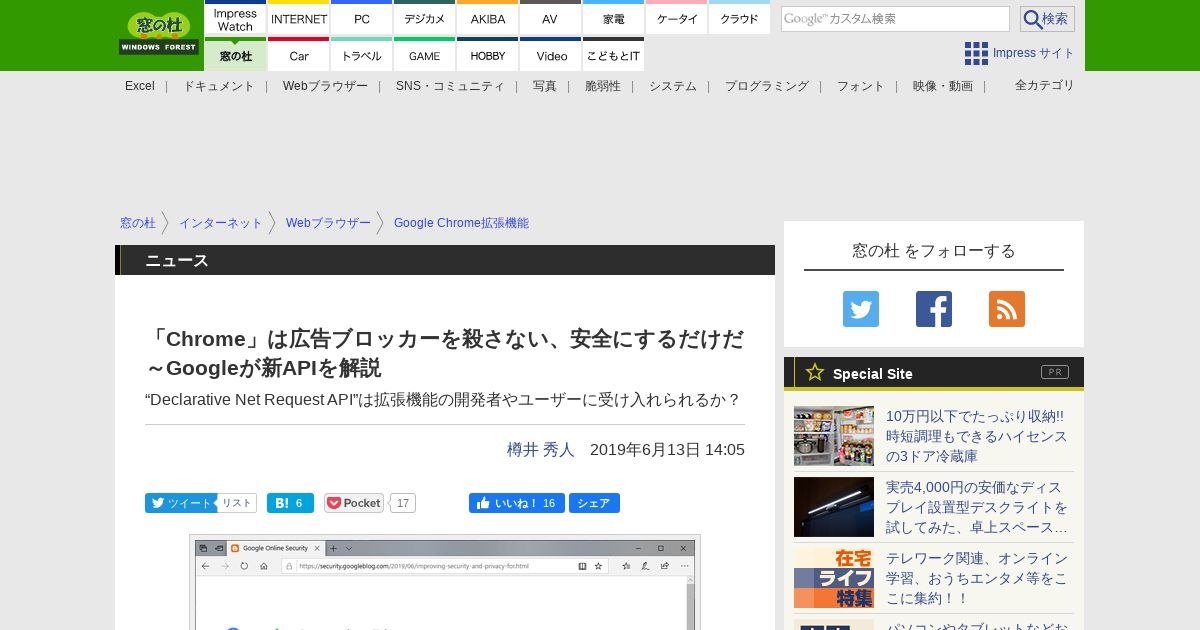Open the Impress サイト grid icon
This screenshot has height=630, width=1200.
tap(976, 53)
